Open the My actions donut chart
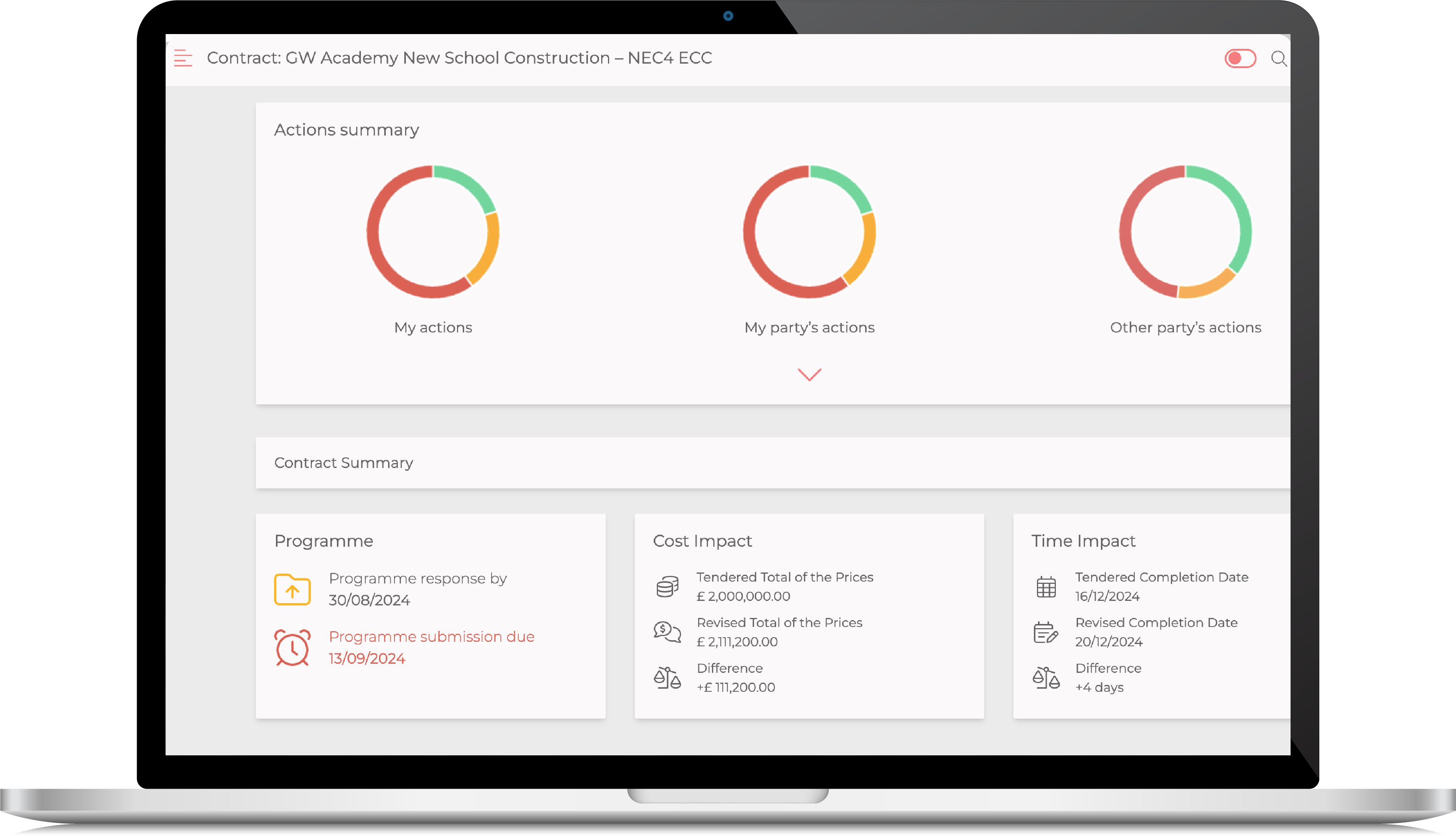Viewport: 1456px width, 836px height. point(433,232)
